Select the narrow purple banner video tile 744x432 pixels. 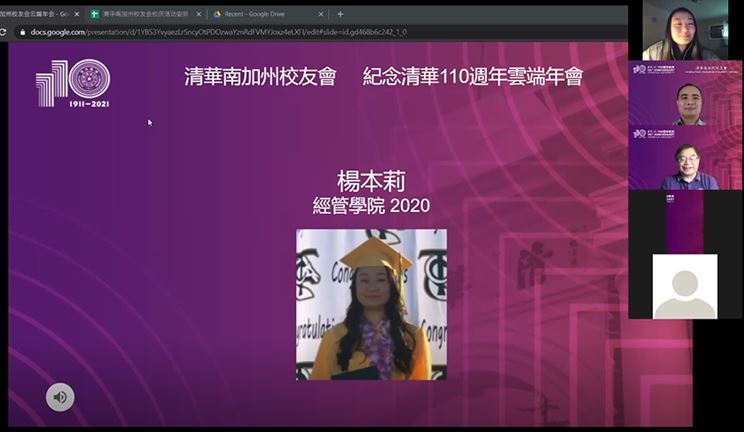tap(685, 222)
